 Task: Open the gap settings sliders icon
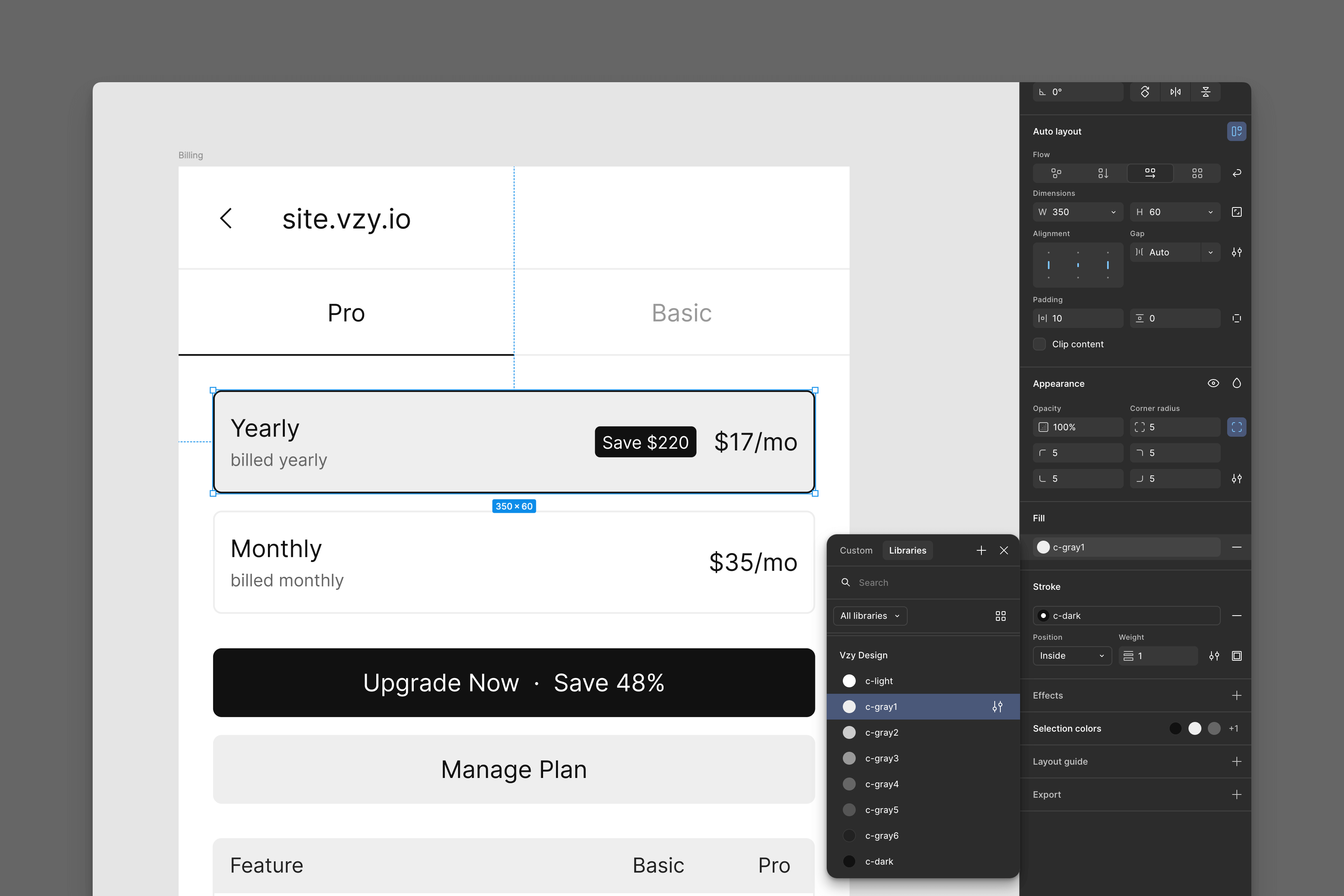(1236, 252)
